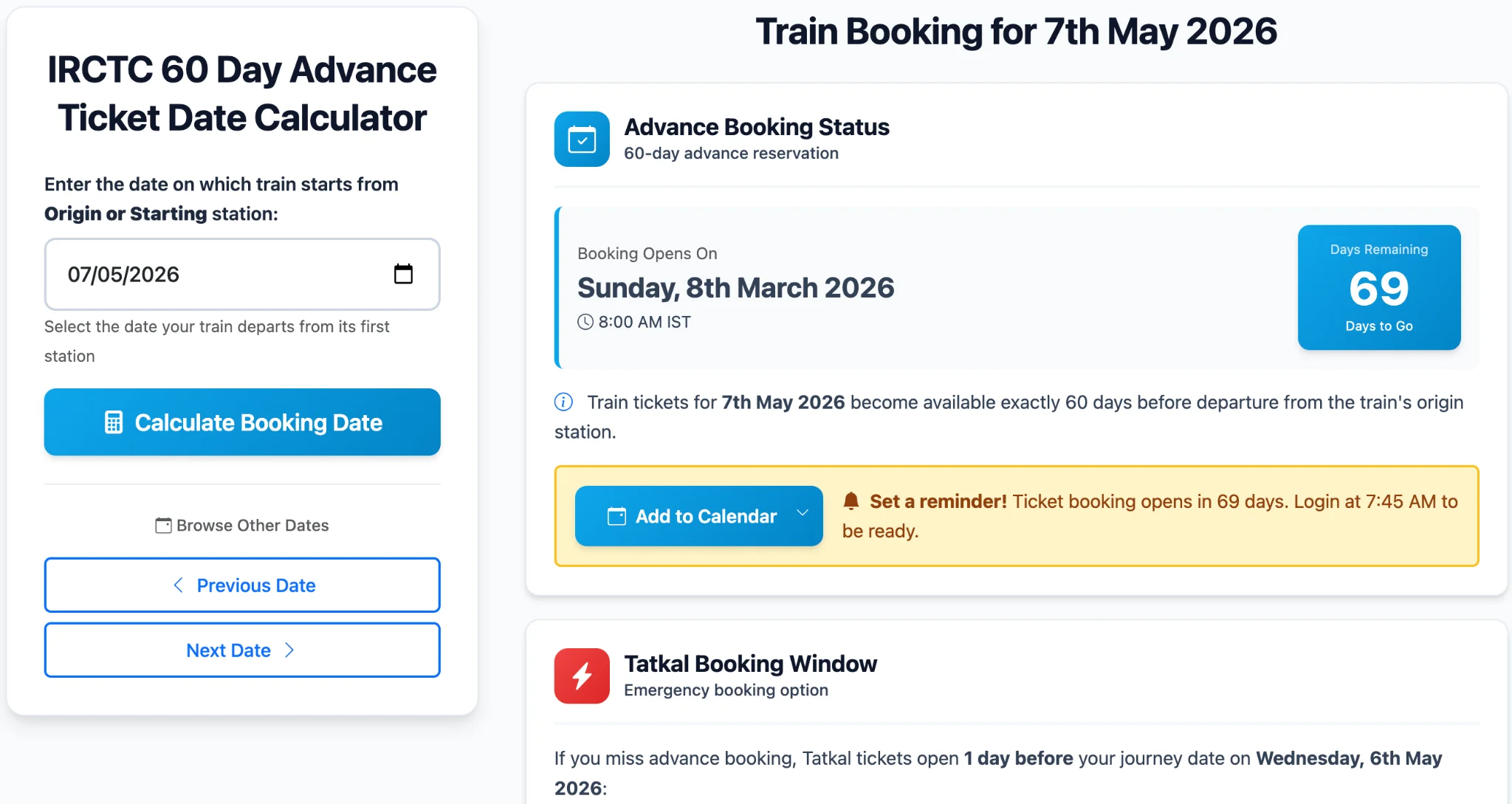Click the info icon beside ticket availability note
The height and width of the screenshot is (804, 1512).
coord(563,402)
